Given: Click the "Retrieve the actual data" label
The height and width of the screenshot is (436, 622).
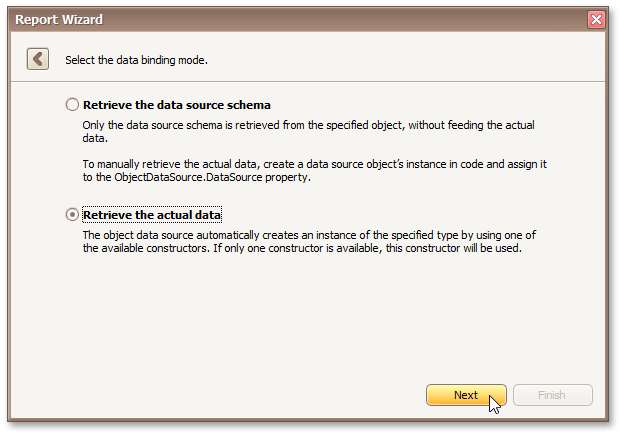Looking at the screenshot, I should click(x=152, y=215).
